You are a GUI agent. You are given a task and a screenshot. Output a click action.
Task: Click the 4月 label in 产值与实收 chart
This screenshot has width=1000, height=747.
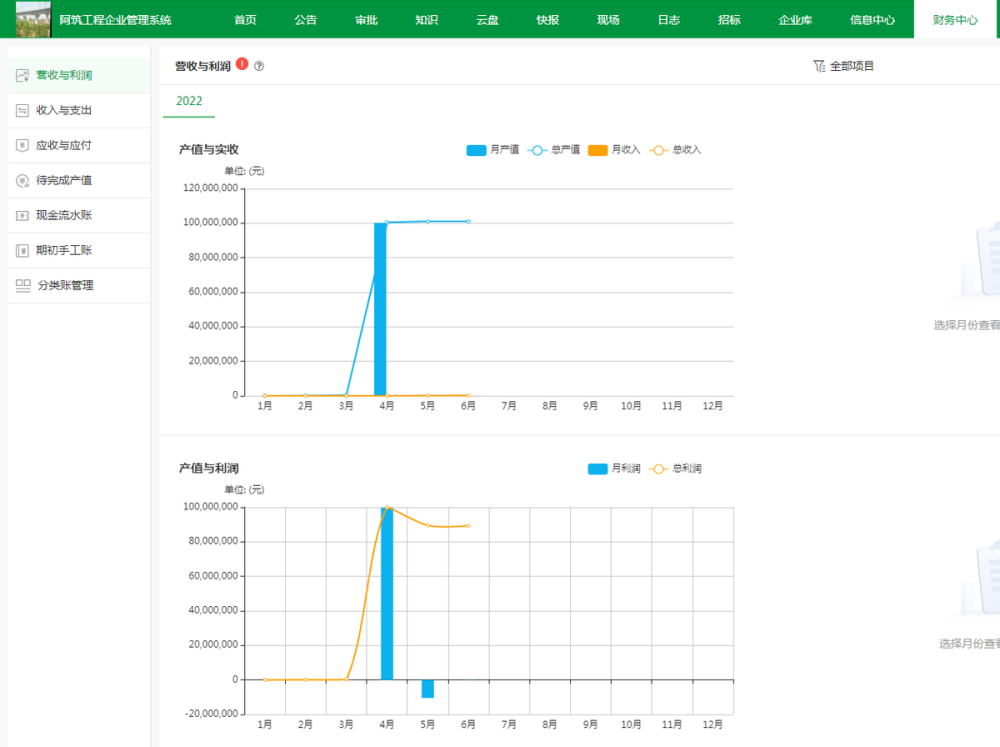coord(386,406)
